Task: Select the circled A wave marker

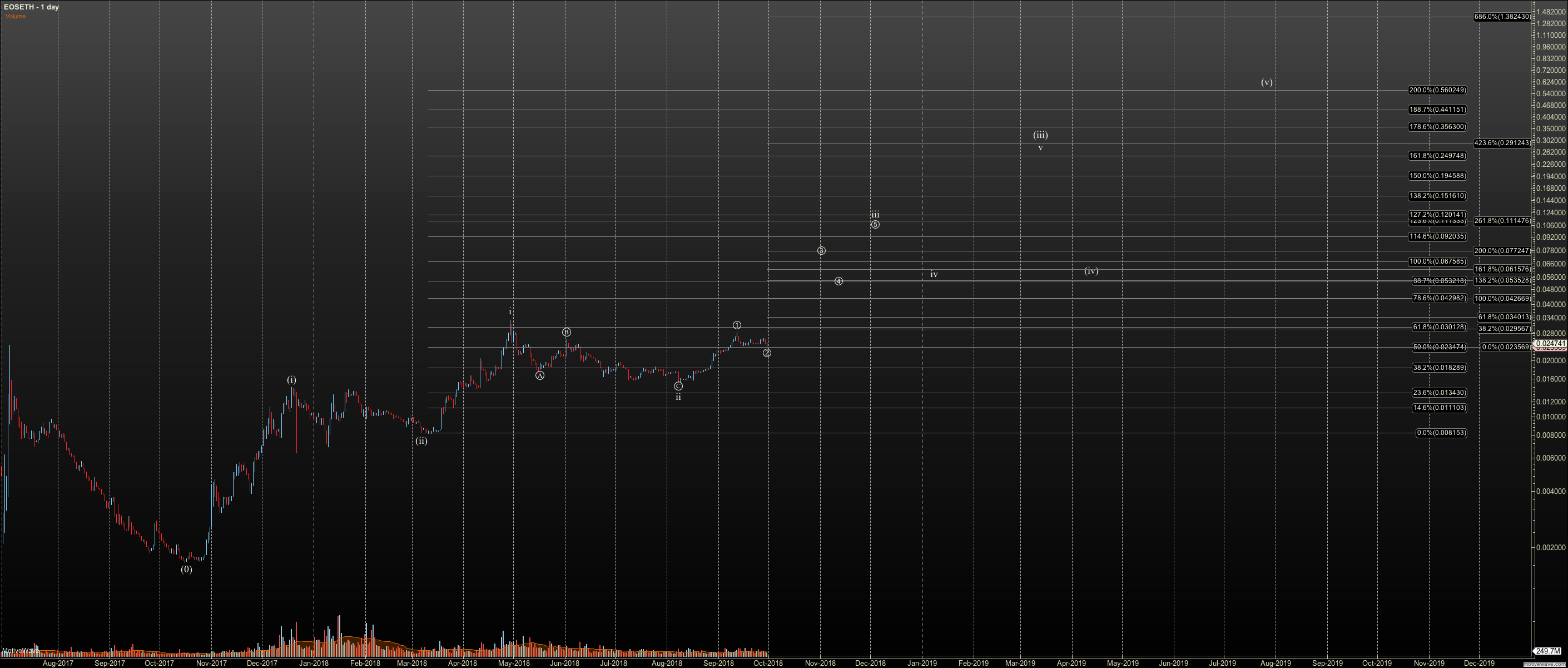Action: pos(540,375)
